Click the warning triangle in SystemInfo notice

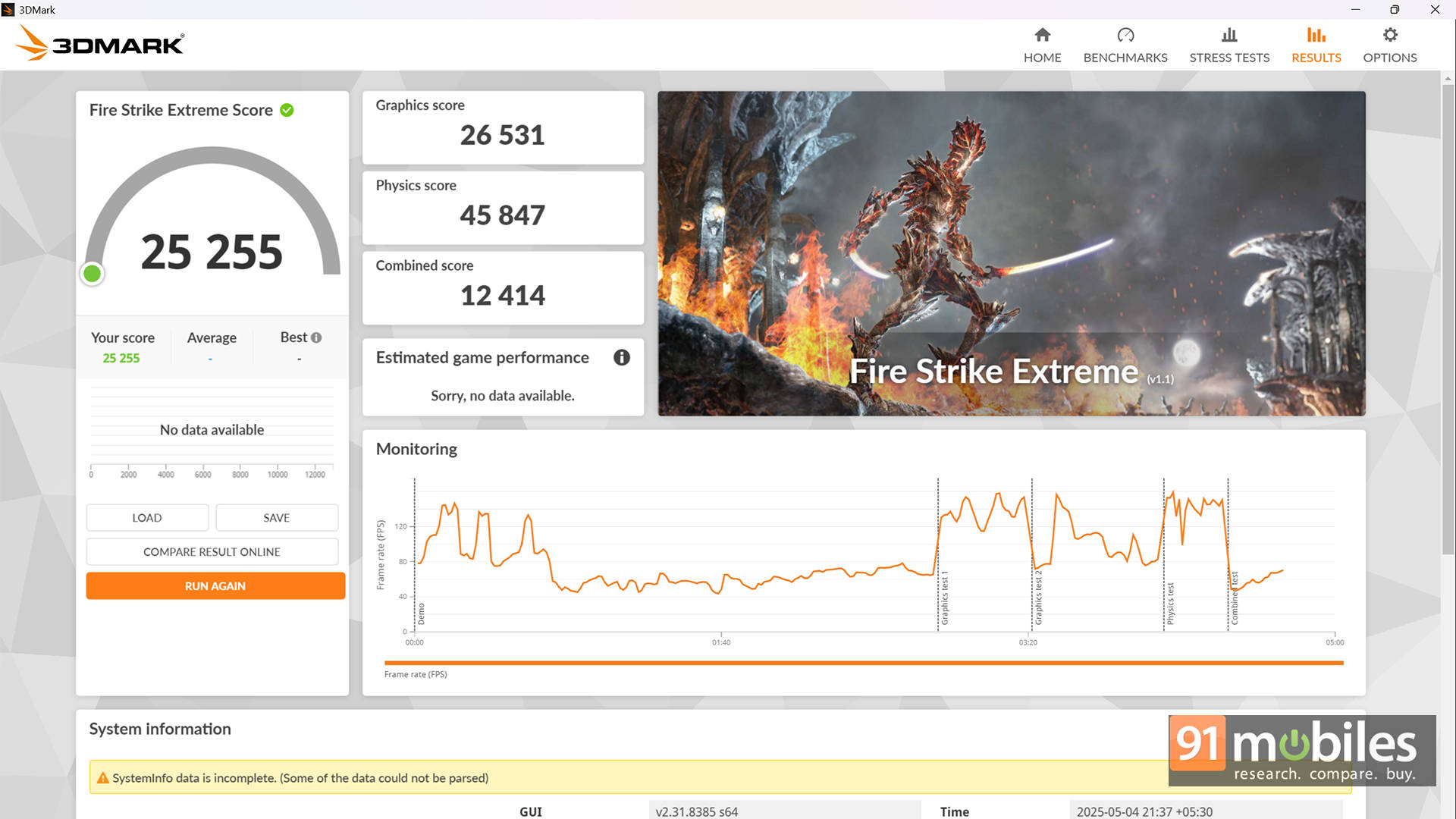point(103,778)
